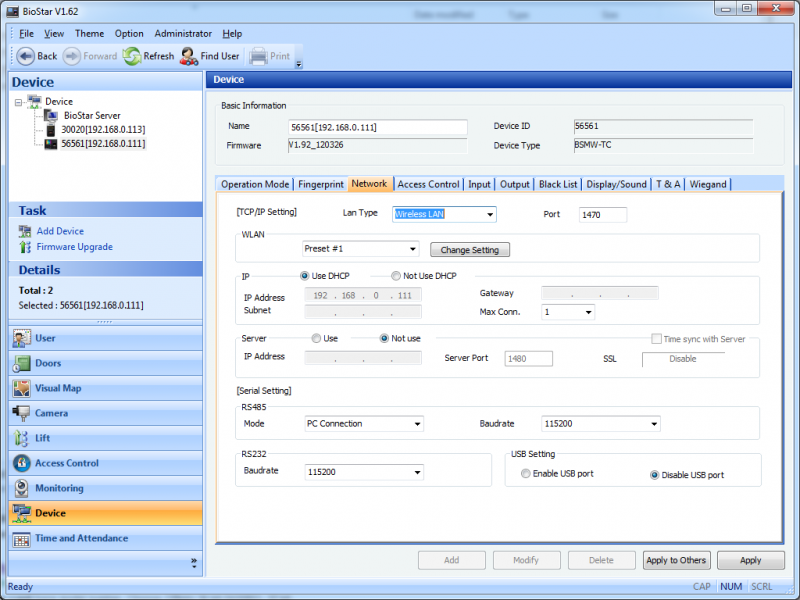
Task: Open the Lan Type dropdown
Action: coord(489,214)
